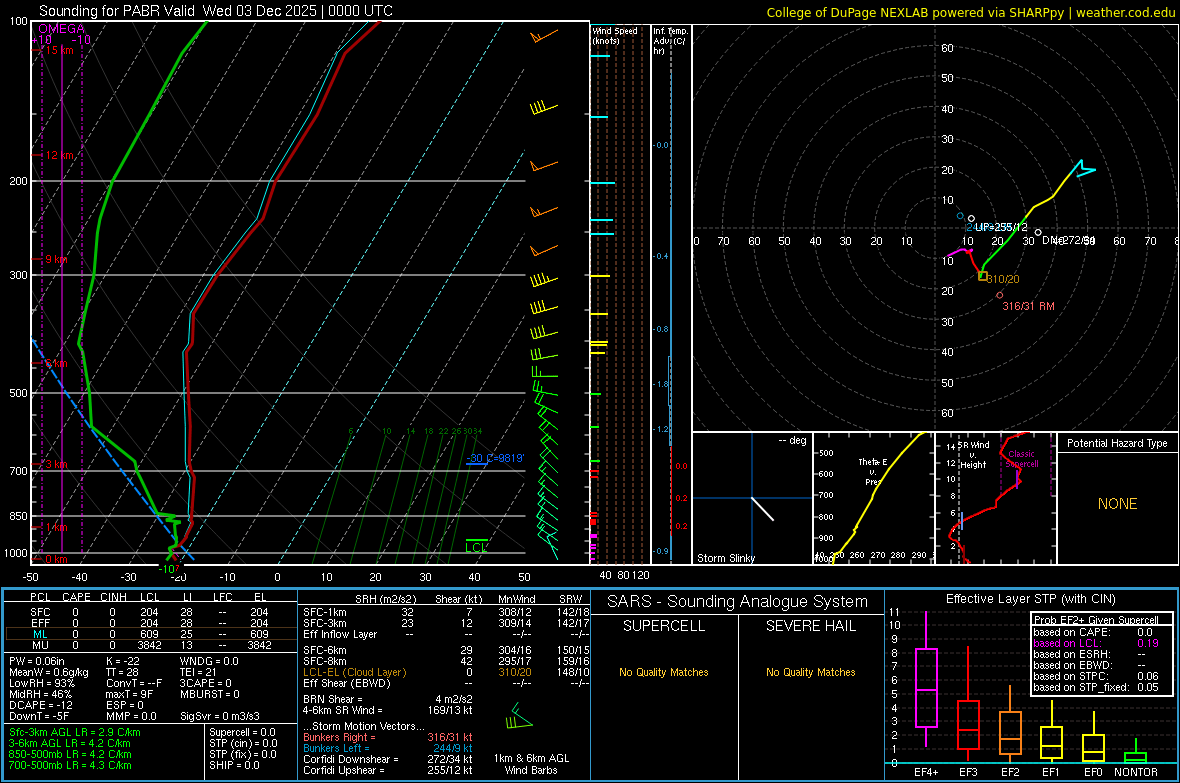
Task: Click the magenta 'OMEGA' label
Action: (61, 29)
